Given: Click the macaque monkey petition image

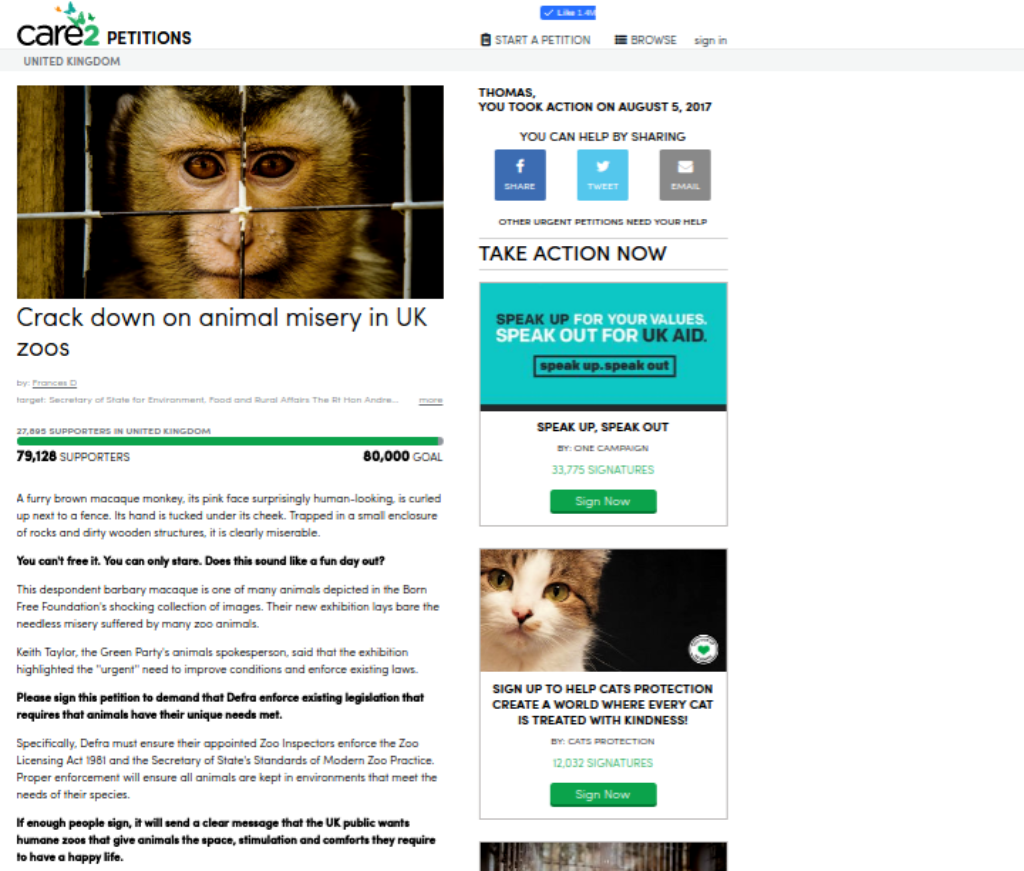Looking at the screenshot, I should (230, 192).
